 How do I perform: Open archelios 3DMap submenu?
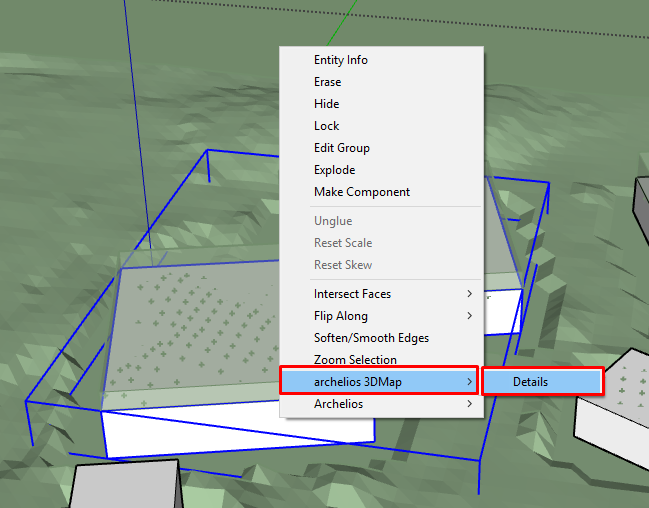tap(379, 381)
